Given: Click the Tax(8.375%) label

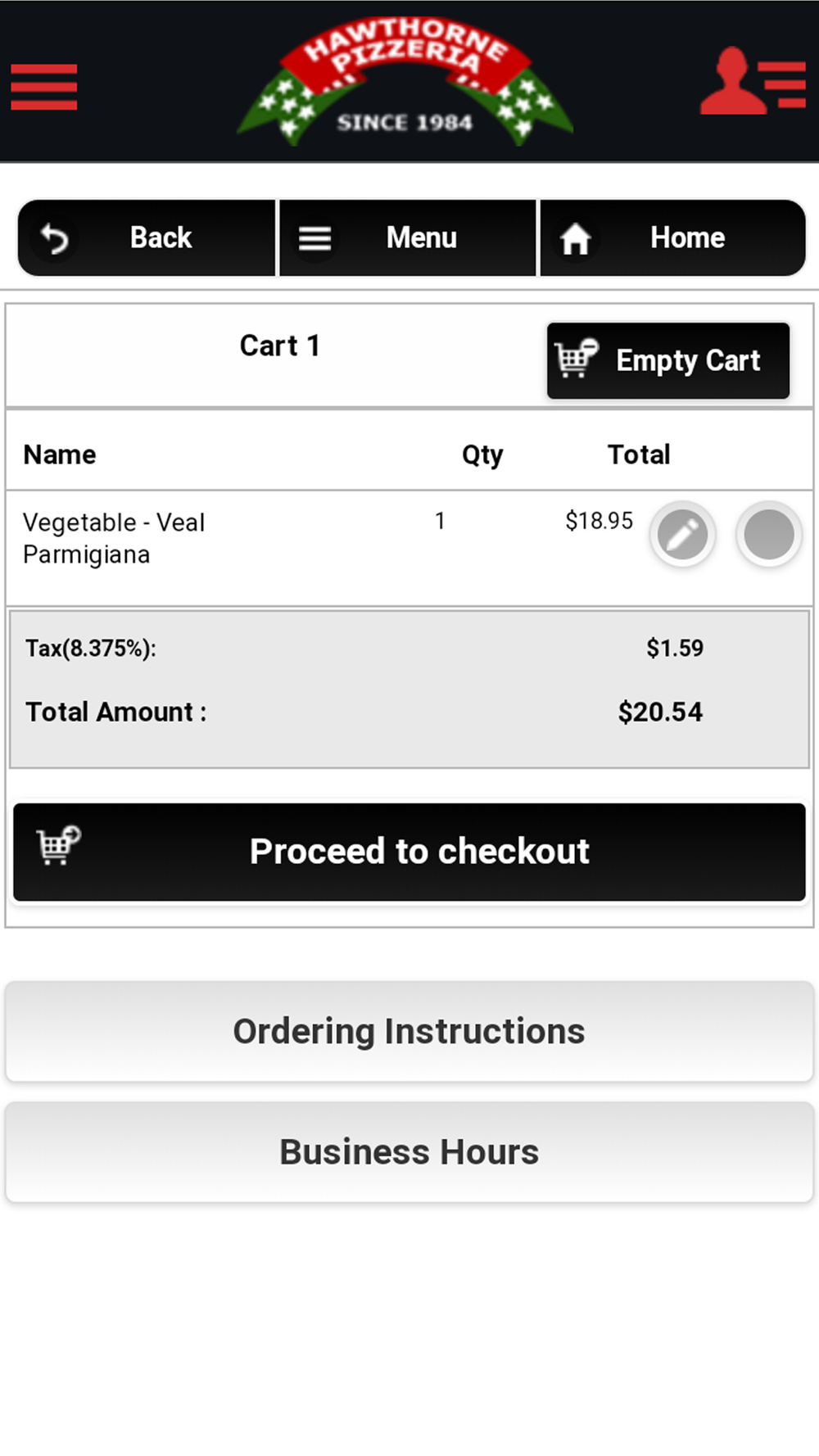Looking at the screenshot, I should tap(91, 649).
